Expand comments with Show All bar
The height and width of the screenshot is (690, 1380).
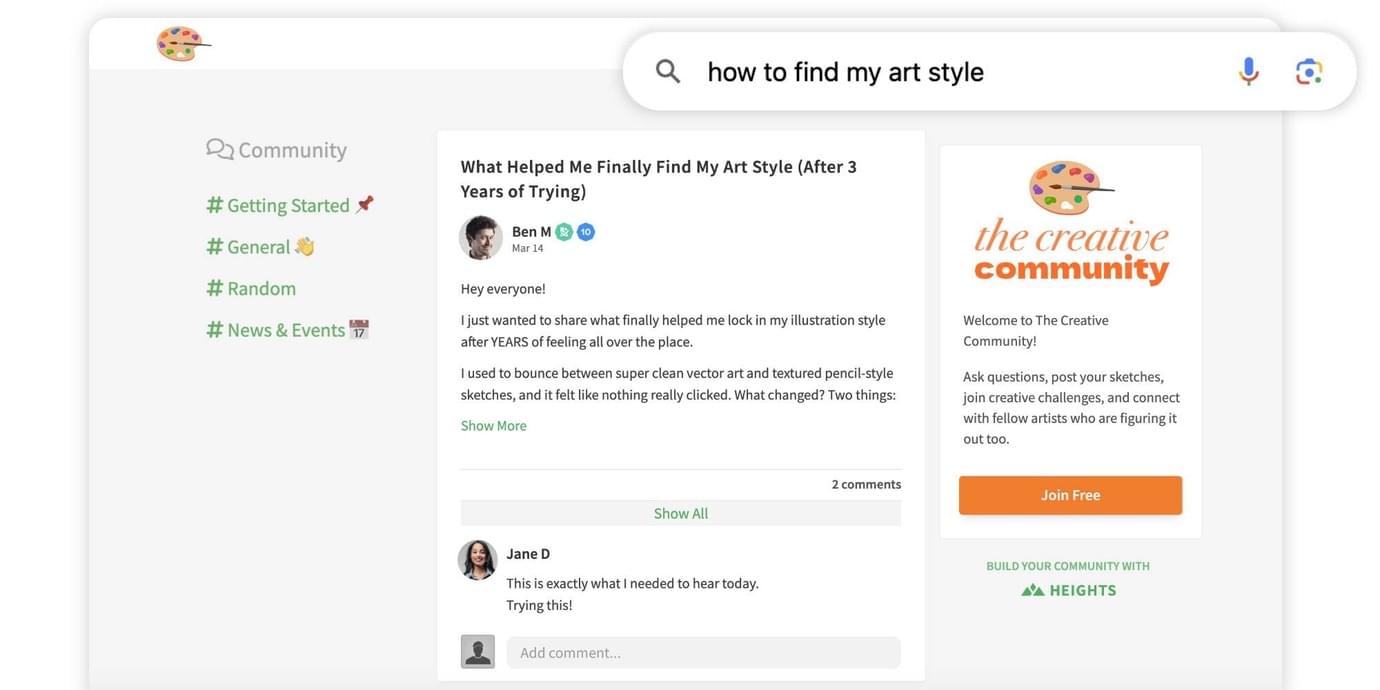pos(680,513)
